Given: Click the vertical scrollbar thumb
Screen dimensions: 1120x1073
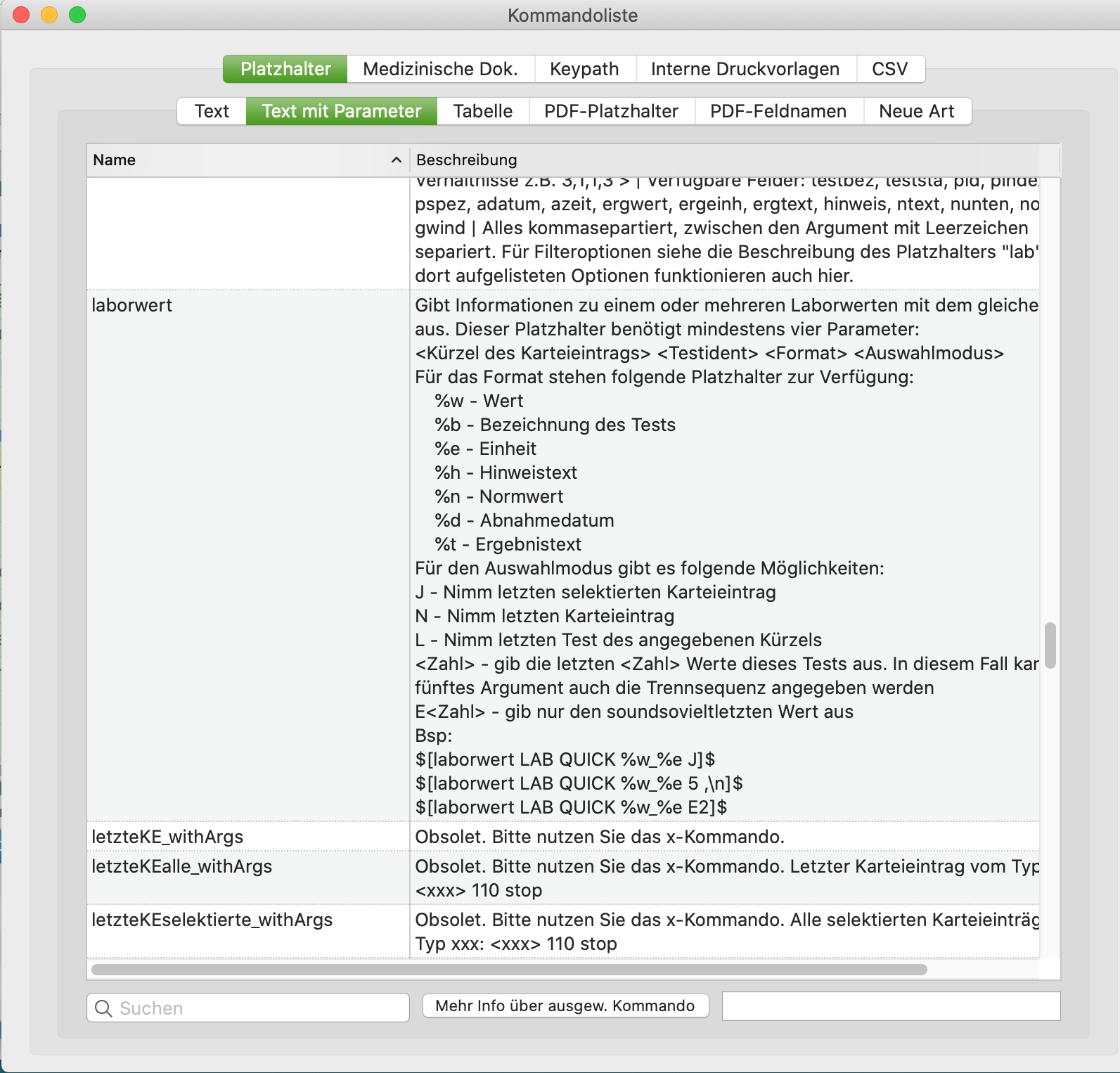Looking at the screenshot, I should pyautogui.click(x=1050, y=645).
